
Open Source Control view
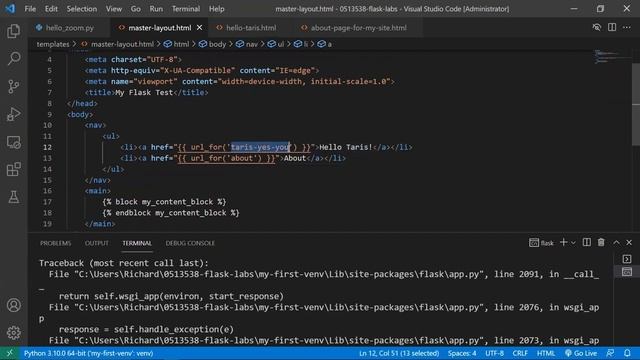pos(13,87)
